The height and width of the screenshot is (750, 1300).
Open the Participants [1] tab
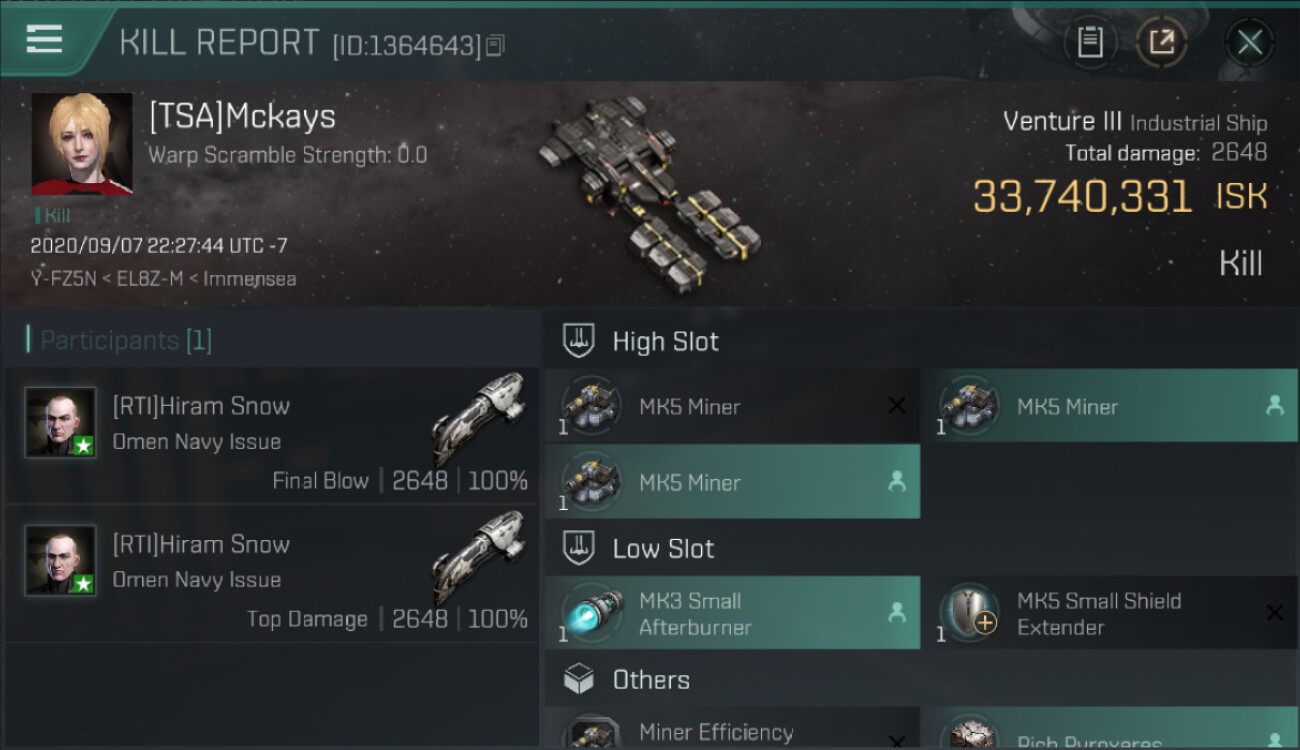click(x=119, y=340)
